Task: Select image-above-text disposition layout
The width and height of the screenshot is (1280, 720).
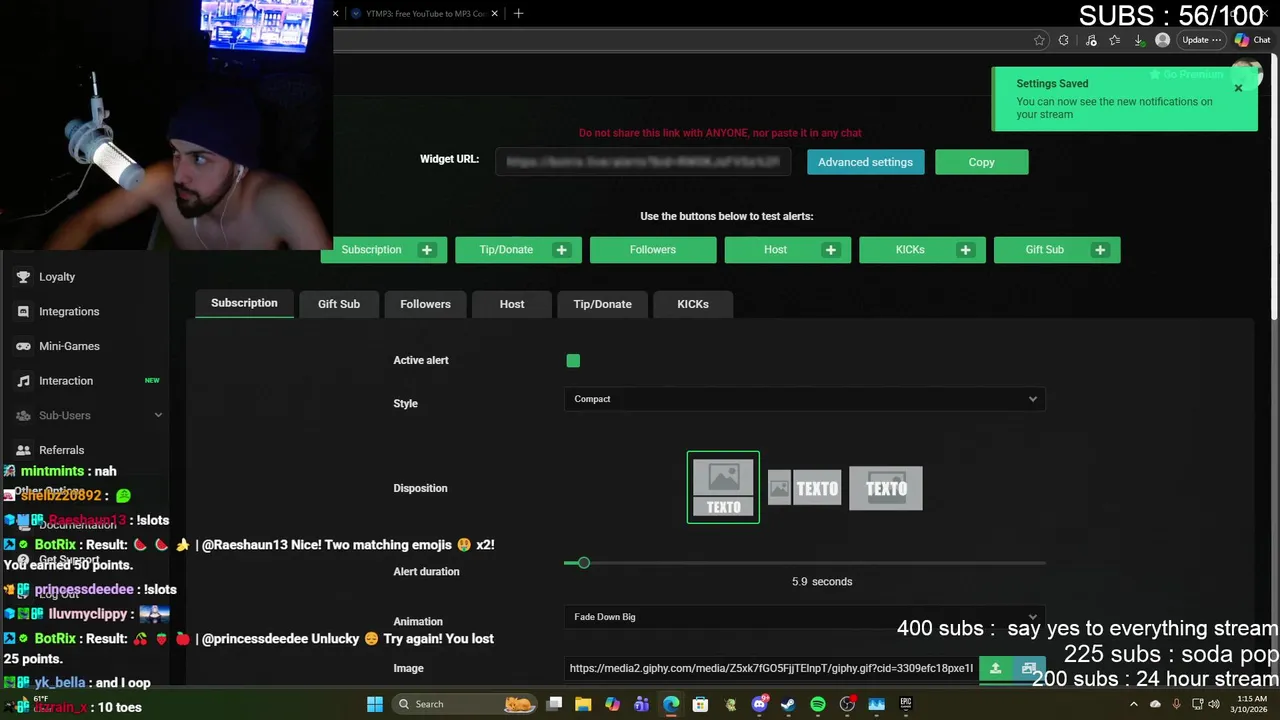Action: (723, 488)
